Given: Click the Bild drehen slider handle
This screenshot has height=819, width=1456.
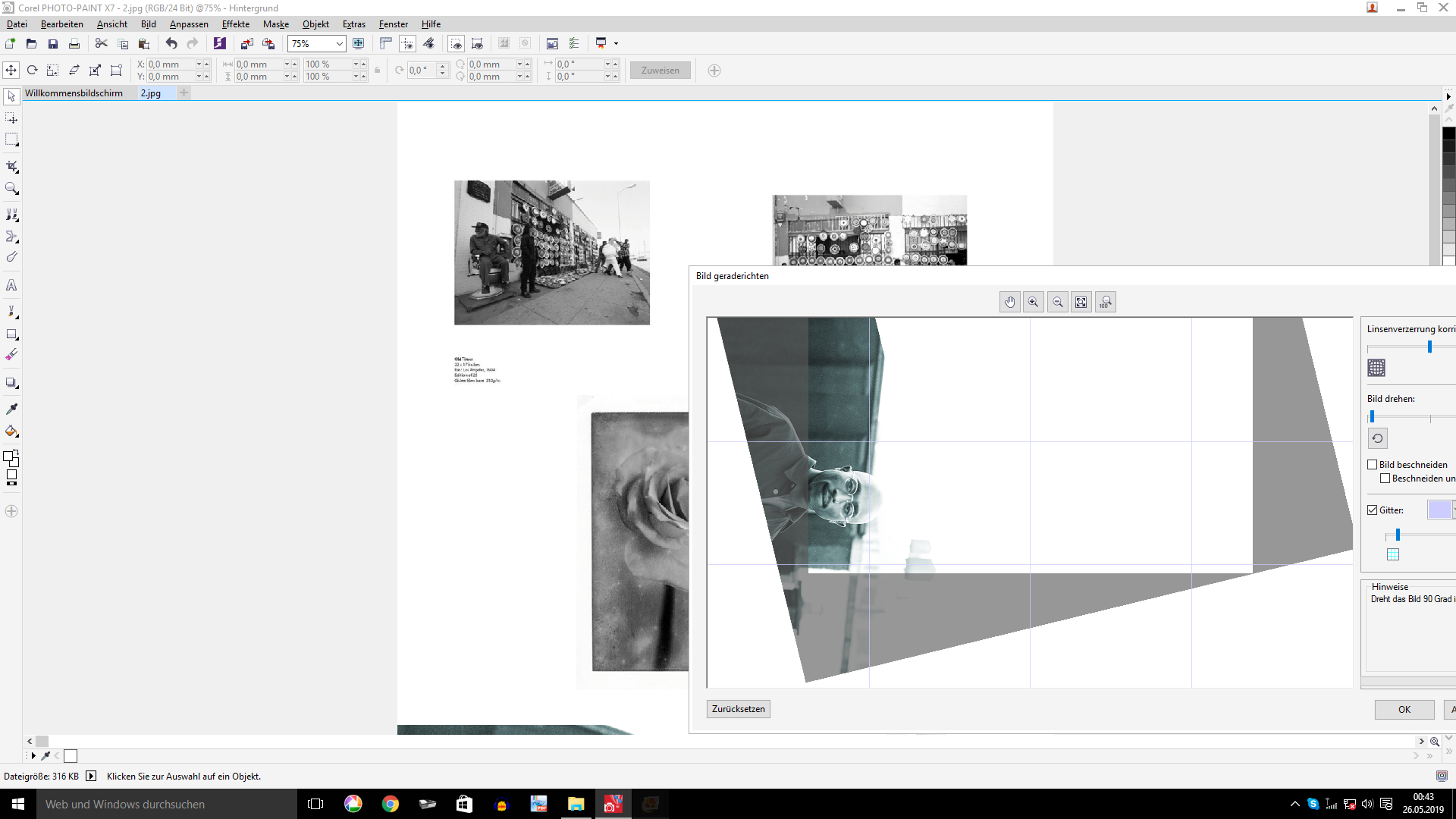Looking at the screenshot, I should 1372,417.
